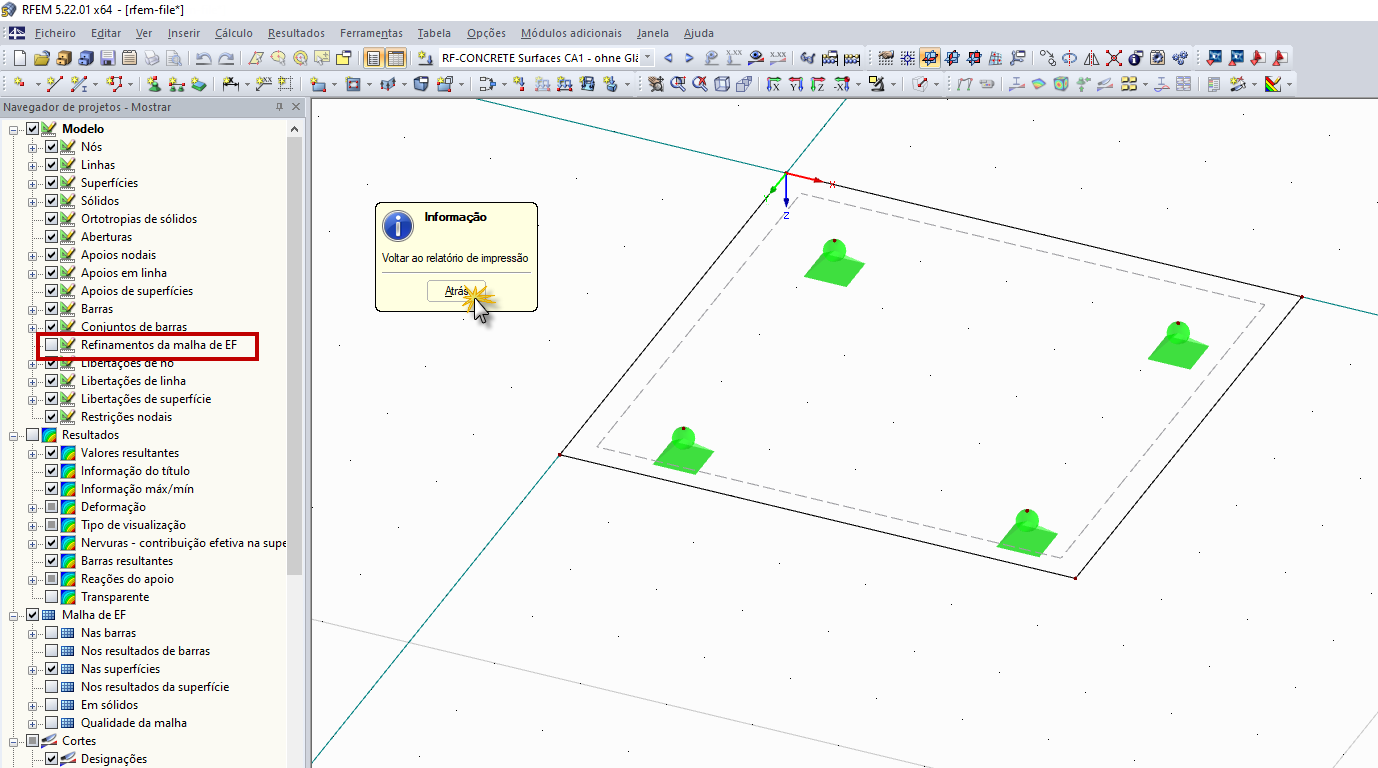Select Apoios em linha tree item
The image size is (1378, 768).
pos(124,273)
